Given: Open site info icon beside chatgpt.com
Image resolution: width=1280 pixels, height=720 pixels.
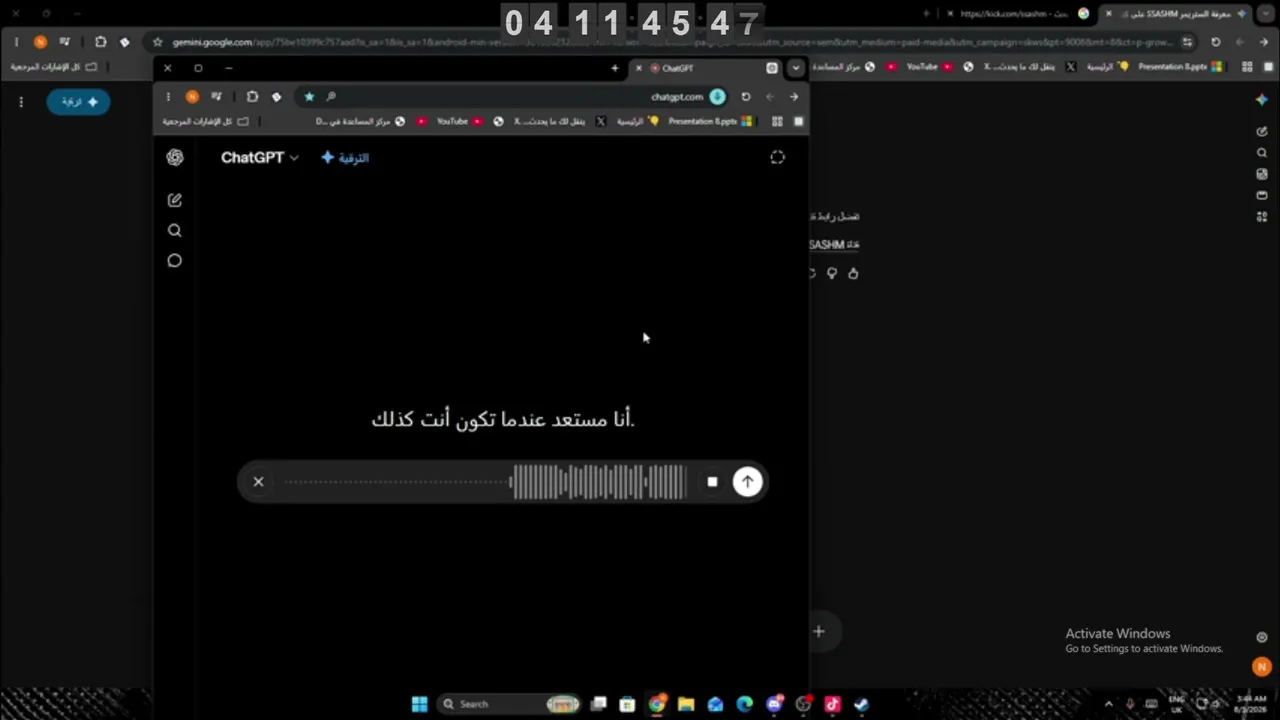Looking at the screenshot, I should 718,97.
